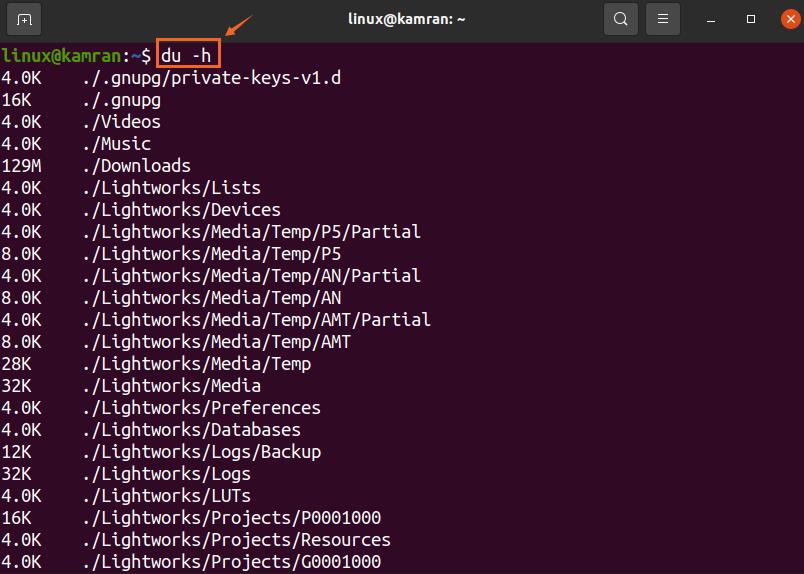Screen dimensions: 804x574
Task: Open the hamburger menu
Action: (x=662, y=19)
